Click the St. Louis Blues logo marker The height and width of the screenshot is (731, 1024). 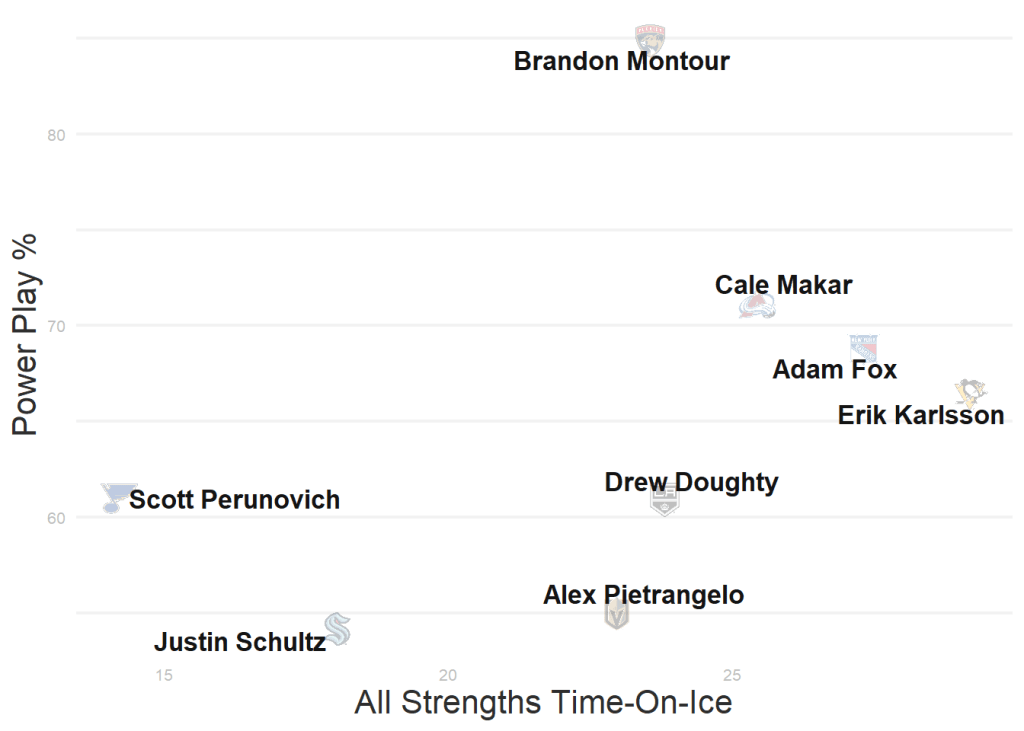coord(117,496)
